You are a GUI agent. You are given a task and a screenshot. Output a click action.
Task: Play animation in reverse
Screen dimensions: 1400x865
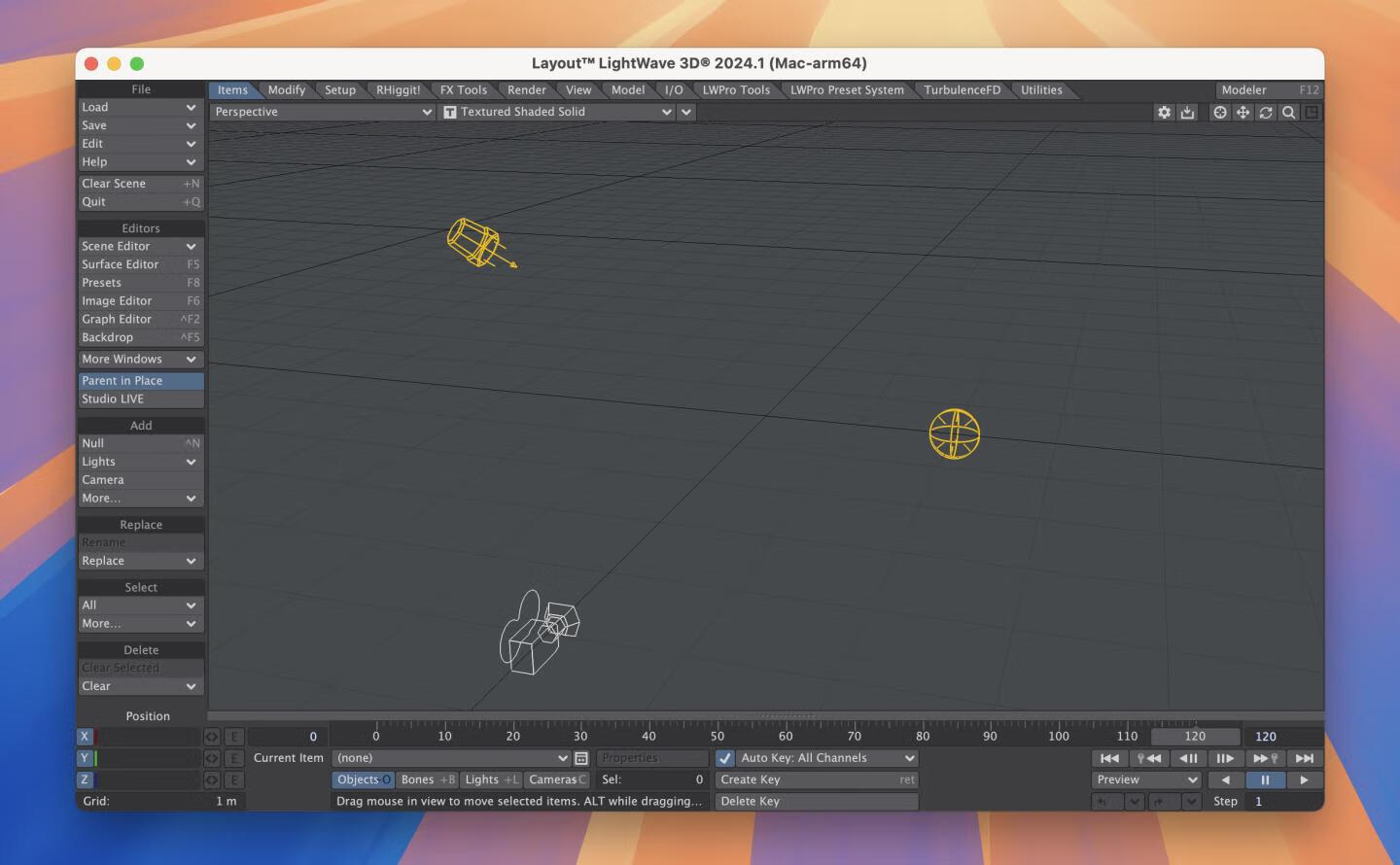pos(1225,779)
